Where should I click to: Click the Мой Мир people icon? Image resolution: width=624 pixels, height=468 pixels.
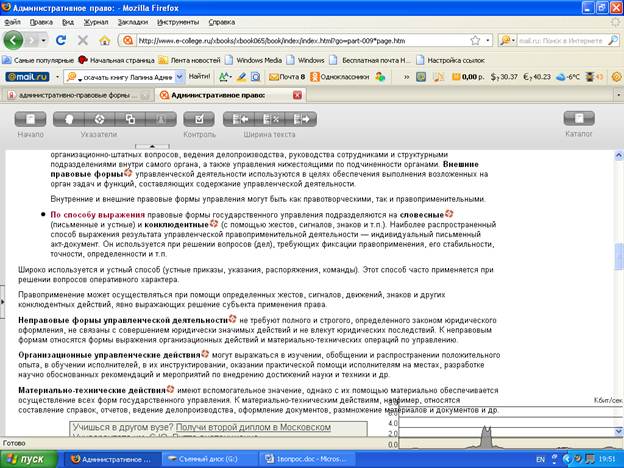pos(380,77)
